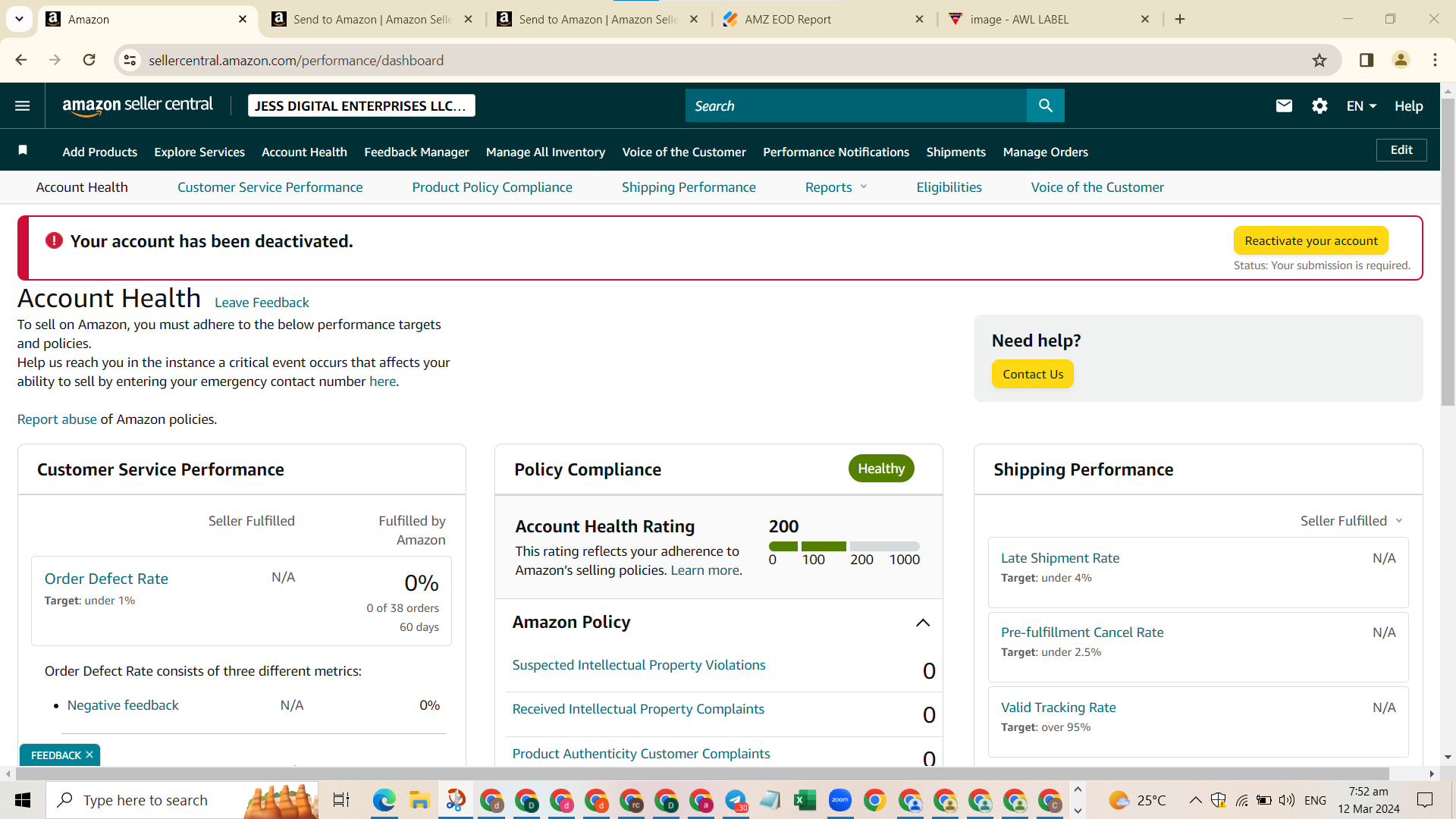Screen dimensions: 1456x819
Task: Open a new browser tab
Action: tap(1180, 19)
